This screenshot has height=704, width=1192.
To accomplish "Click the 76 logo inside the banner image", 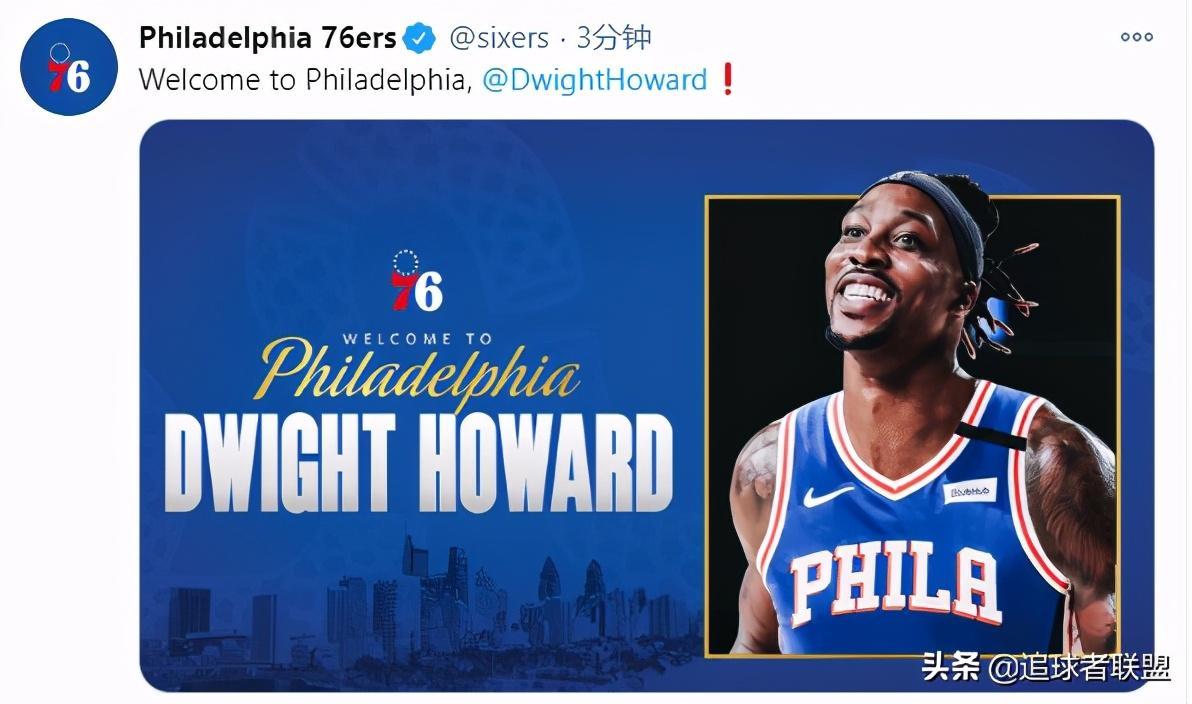I will [x=416, y=281].
